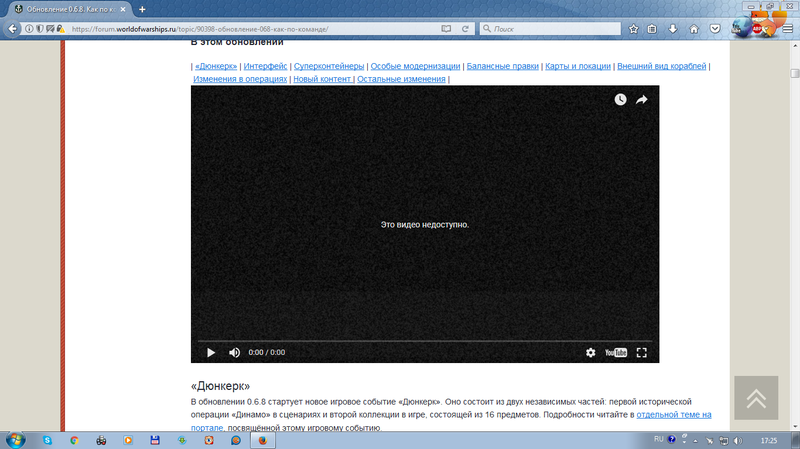Image resolution: width=800 pixels, height=449 pixels.
Task: Click the Watch Later clock icon on the video
Action: click(620, 99)
